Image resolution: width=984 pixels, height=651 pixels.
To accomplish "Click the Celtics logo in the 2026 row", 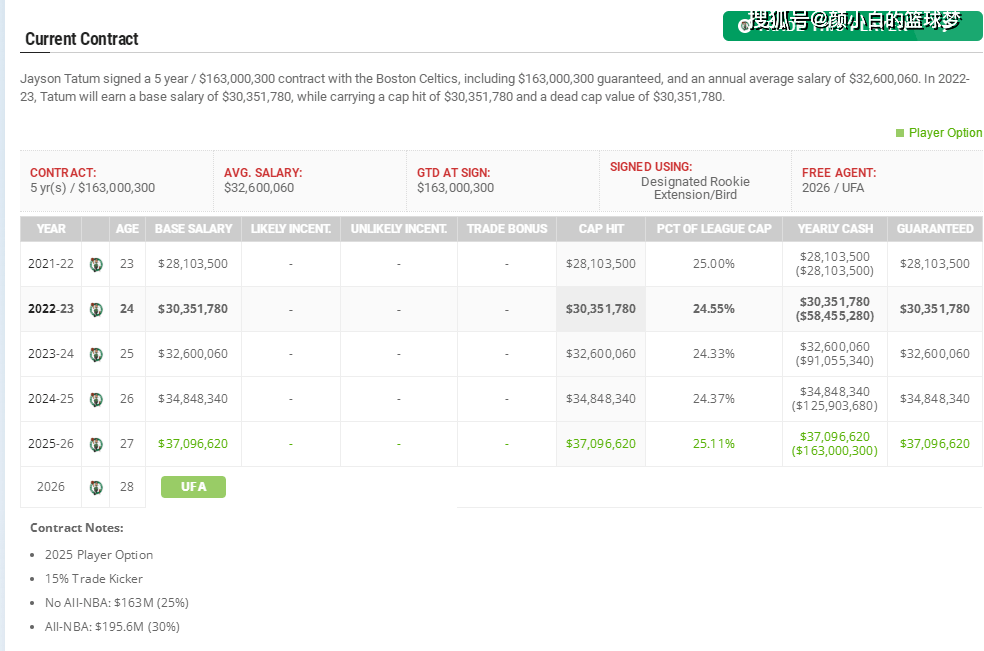I will click(x=96, y=488).
